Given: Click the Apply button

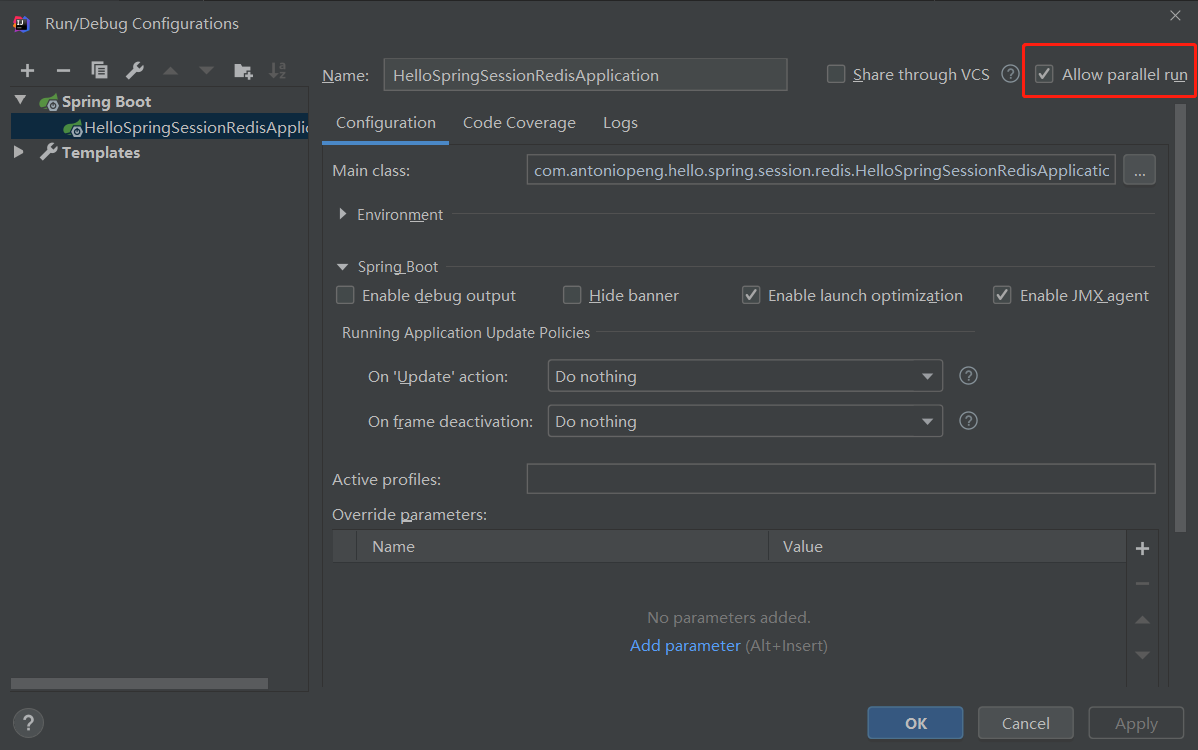Looking at the screenshot, I should [x=1136, y=723].
